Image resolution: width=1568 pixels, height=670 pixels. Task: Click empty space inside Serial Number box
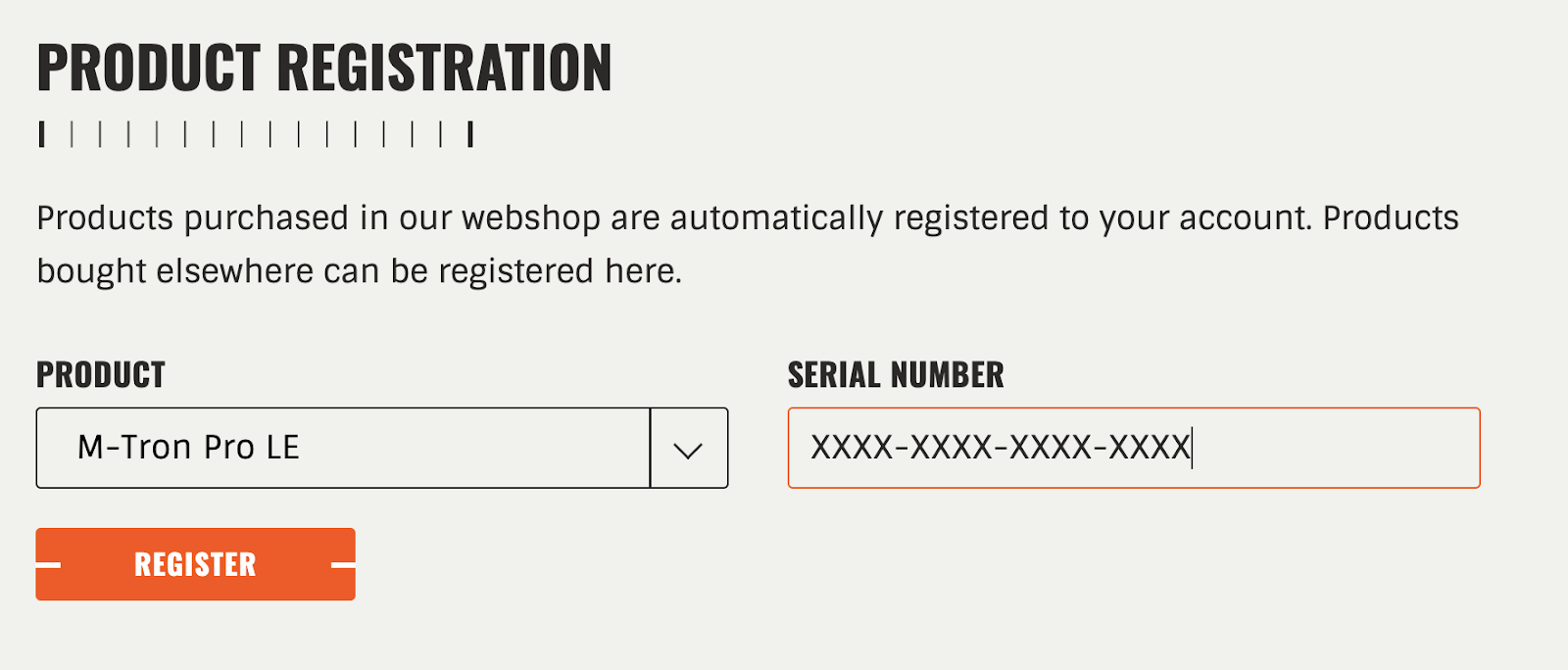[x=1333, y=448]
